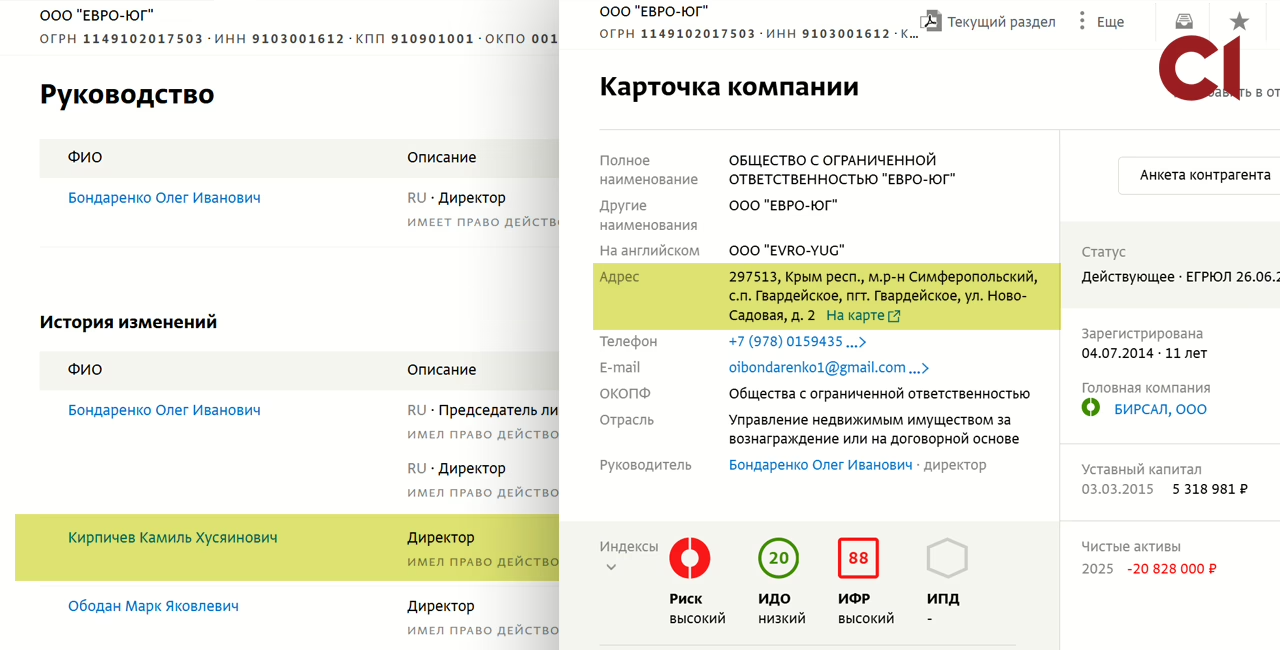Open the На карте map link
Image resolution: width=1280 pixels, height=650 pixels.
863,315
